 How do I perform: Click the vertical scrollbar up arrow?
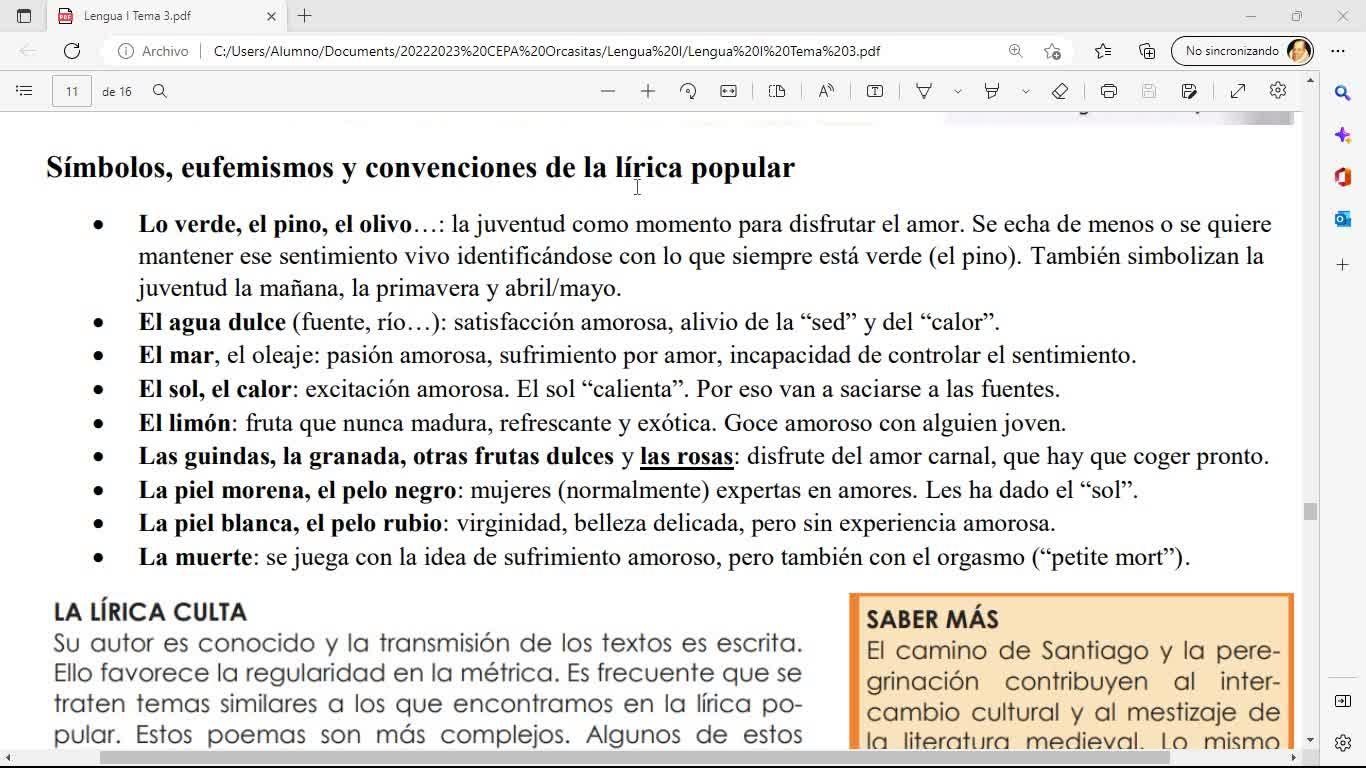[1310, 79]
